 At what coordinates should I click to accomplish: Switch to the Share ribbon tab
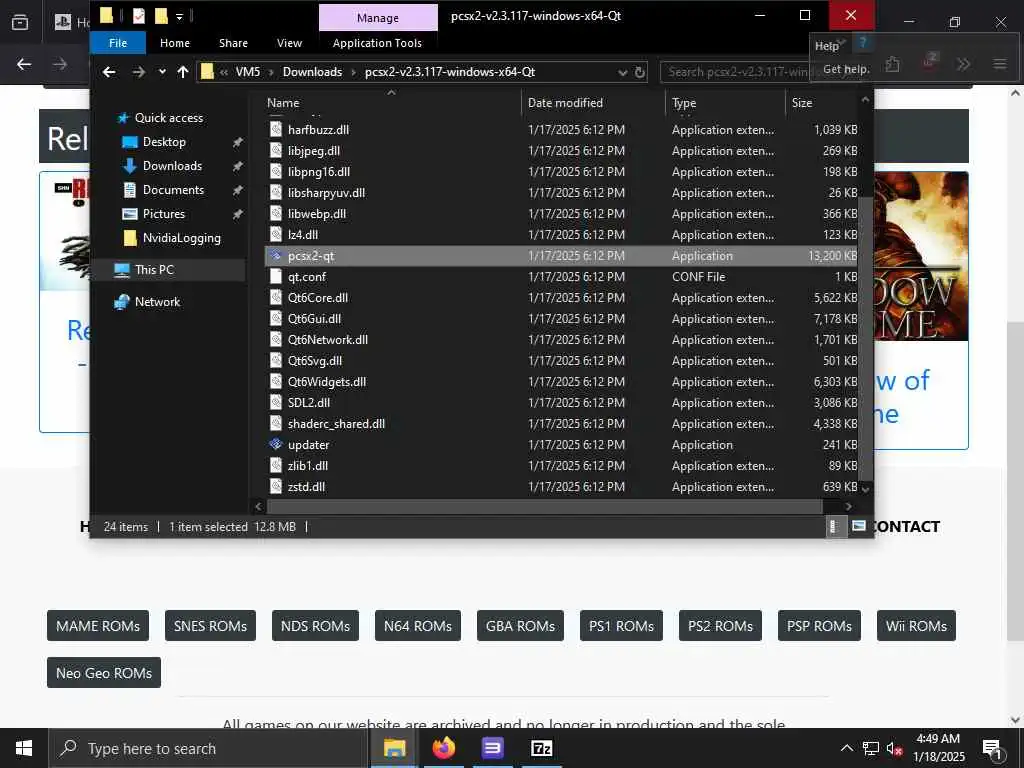pyautogui.click(x=233, y=43)
